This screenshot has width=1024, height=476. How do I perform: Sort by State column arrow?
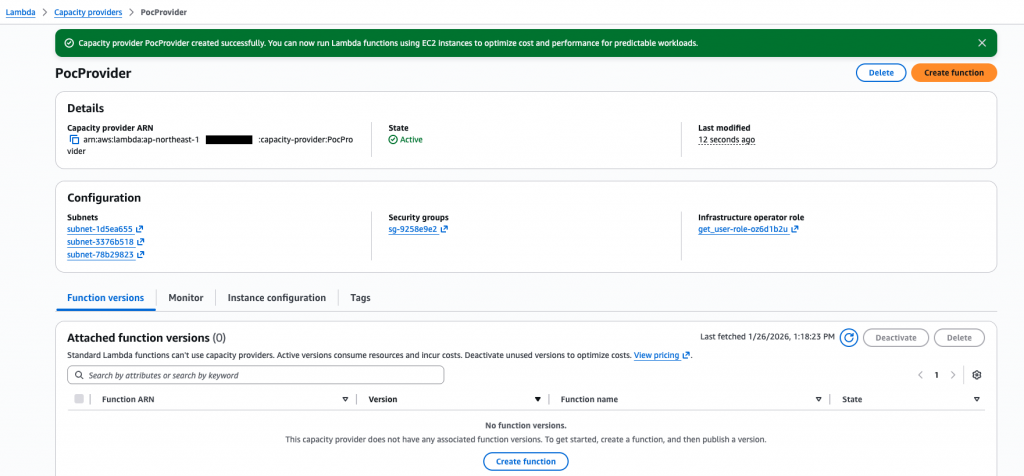coord(976,399)
